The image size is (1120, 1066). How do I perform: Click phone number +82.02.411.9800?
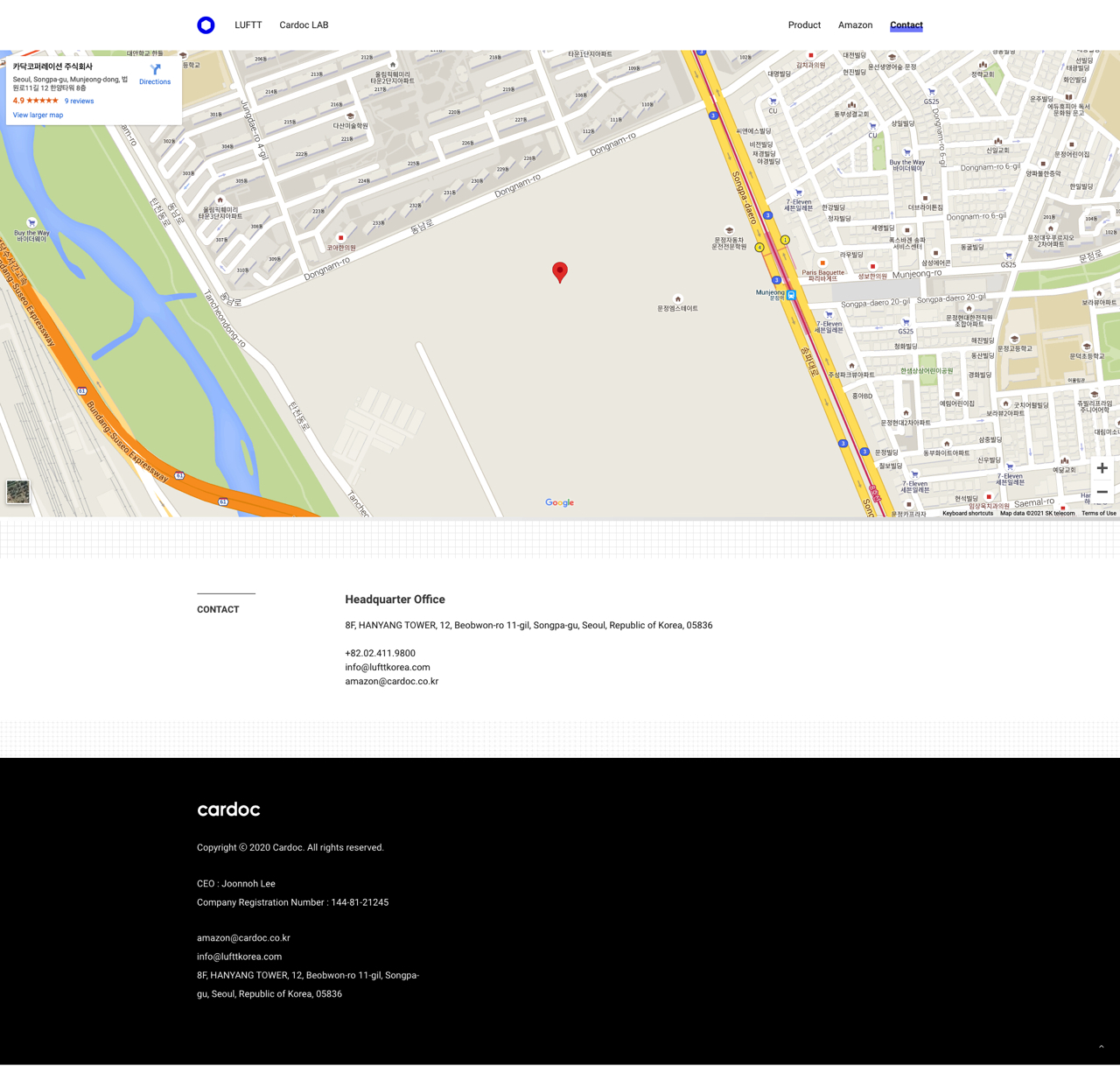(x=380, y=654)
